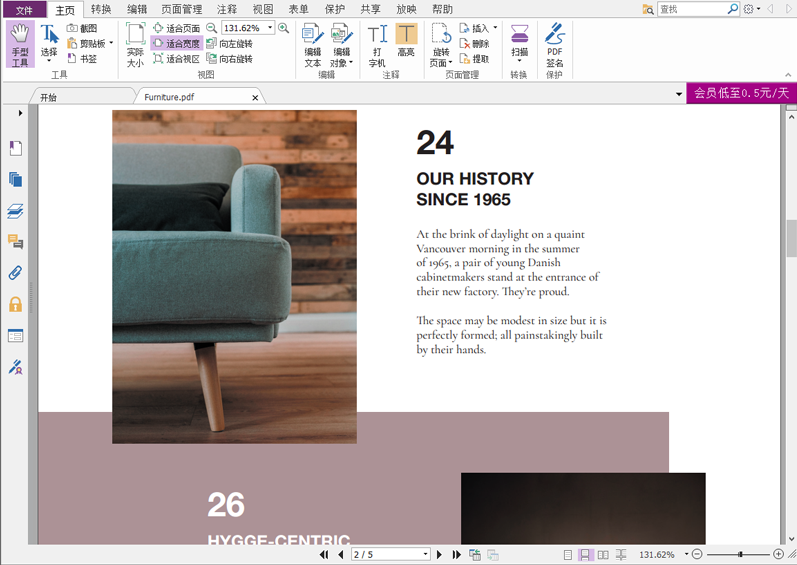Expand the left navigation panel arrow
Viewport: 797px width, 565px height.
point(20,113)
